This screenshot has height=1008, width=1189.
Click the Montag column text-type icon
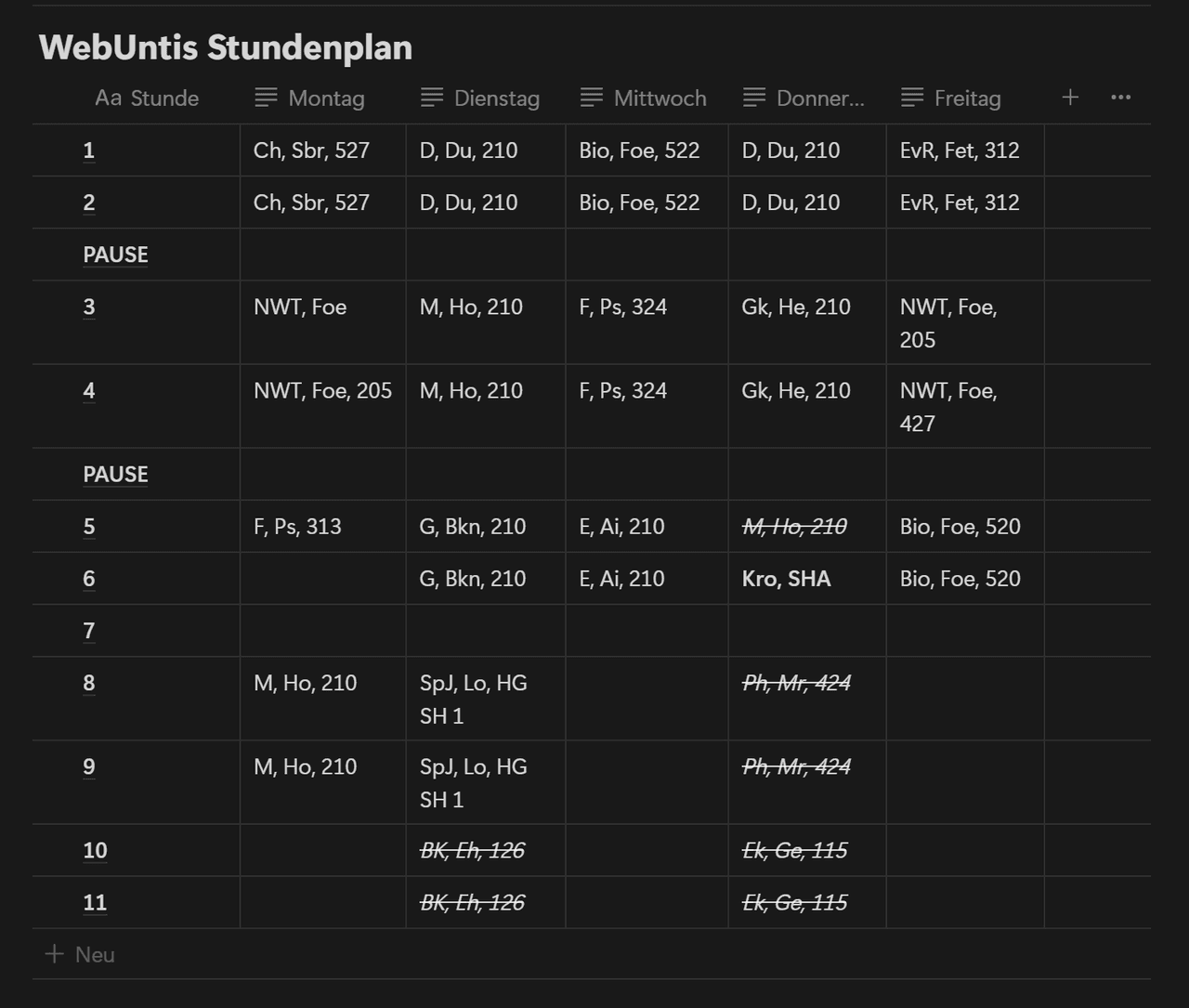coord(266,98)
